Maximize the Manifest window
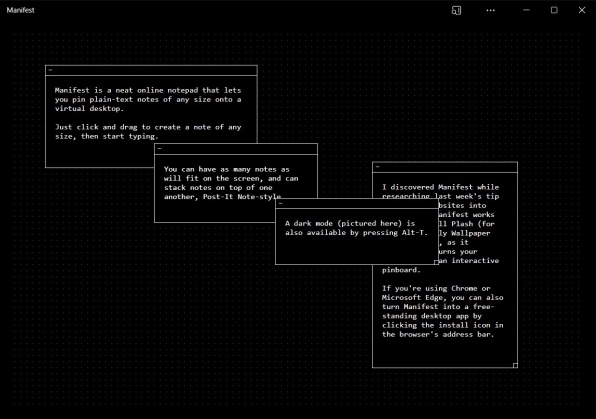Viewport: 596px width, 419px height. click(x=554, y=10)
